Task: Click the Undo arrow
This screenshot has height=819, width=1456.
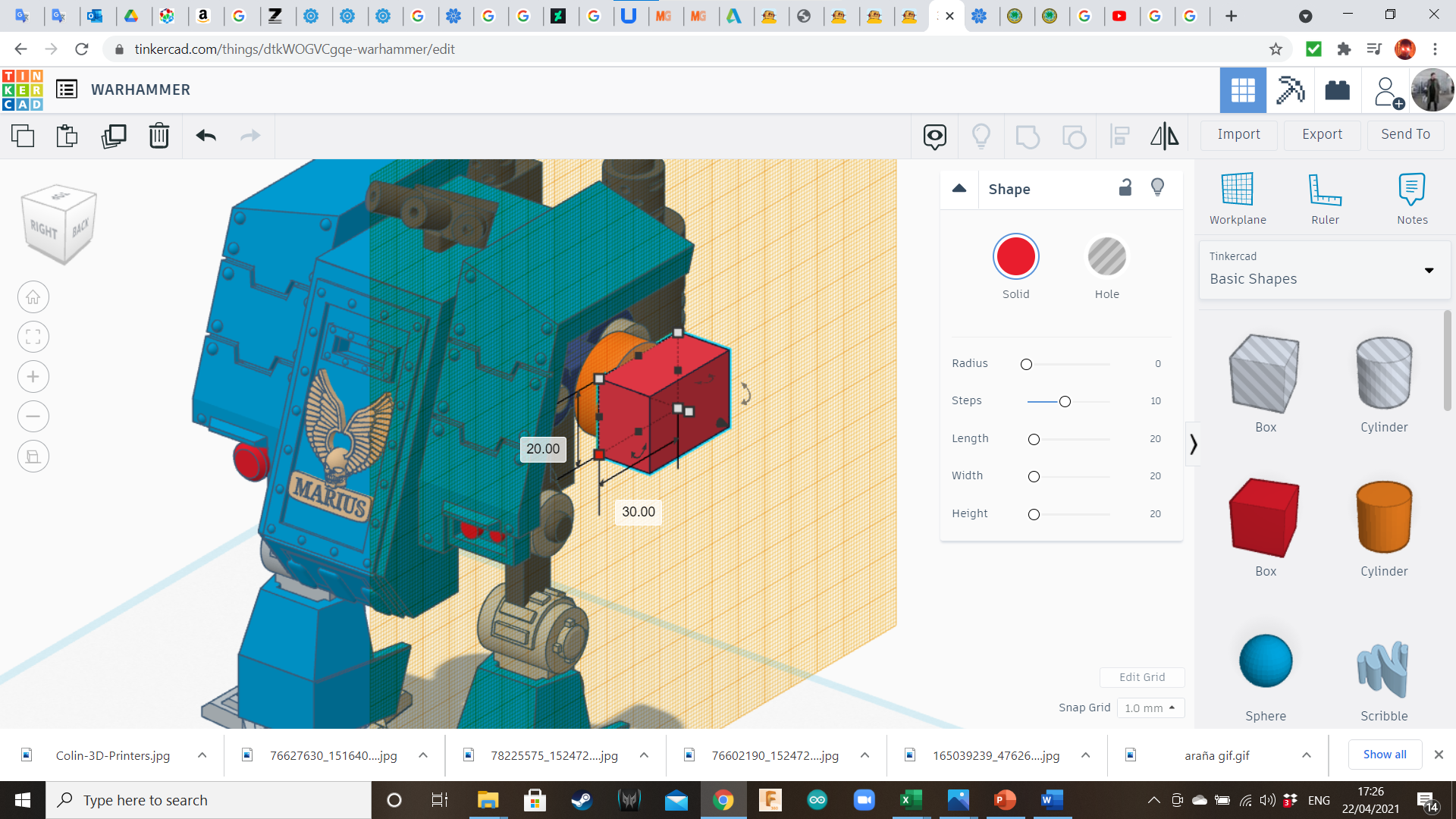Action: click(x=206, y=136)
